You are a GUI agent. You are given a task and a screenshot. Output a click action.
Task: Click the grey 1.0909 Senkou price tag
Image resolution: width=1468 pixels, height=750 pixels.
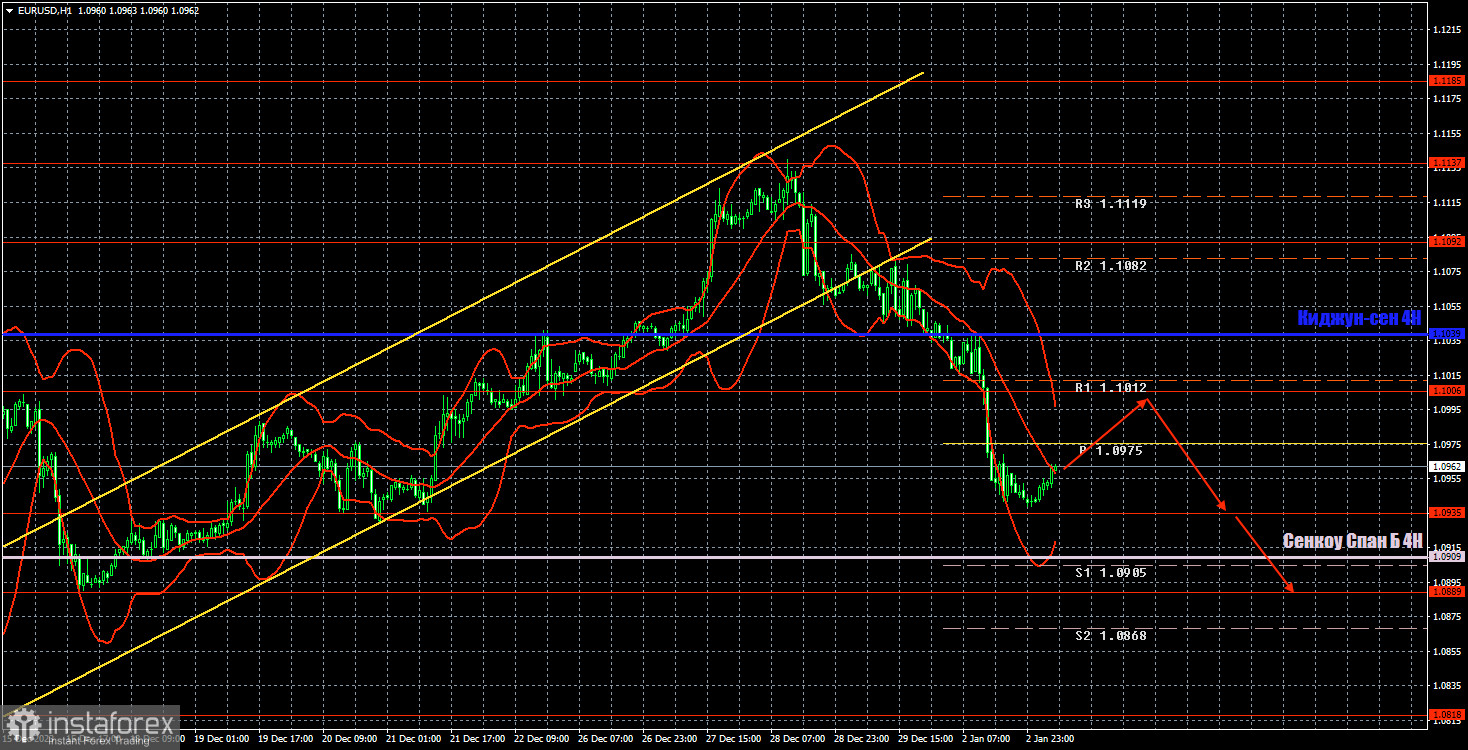click(x=1448, y=556)
